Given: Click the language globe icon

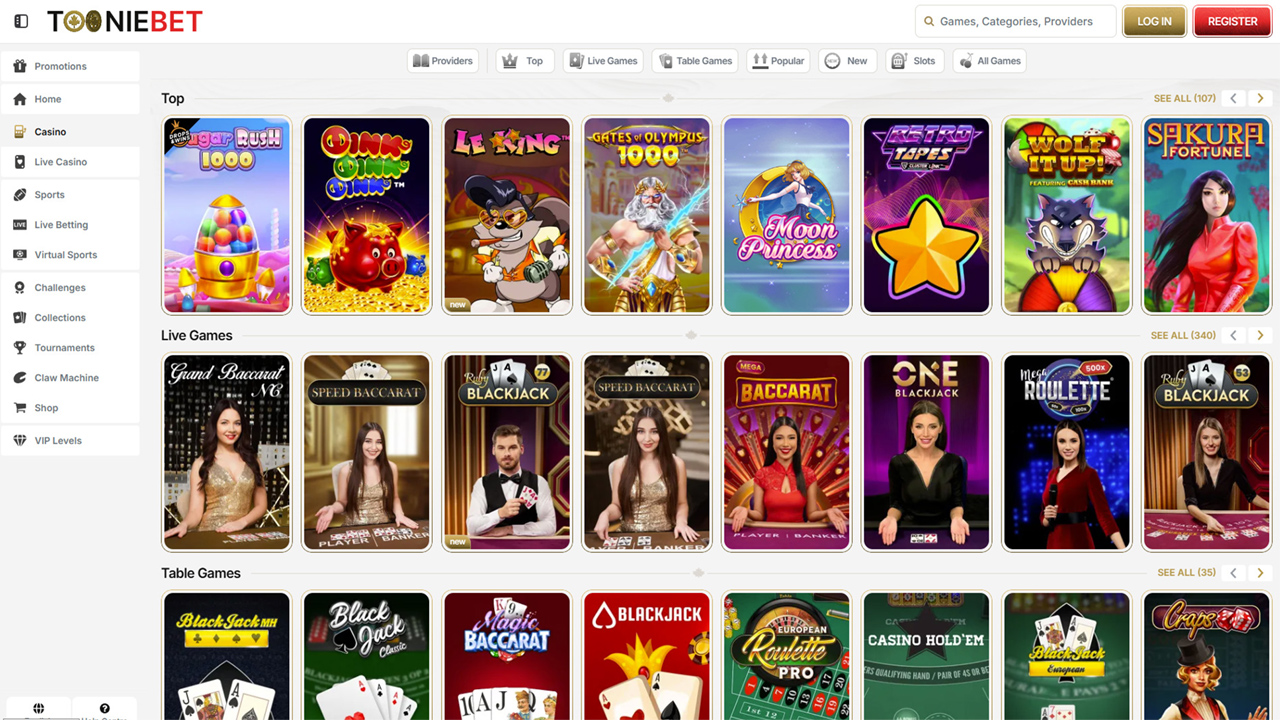Looking at the screenshot, I should pos(37,708).
